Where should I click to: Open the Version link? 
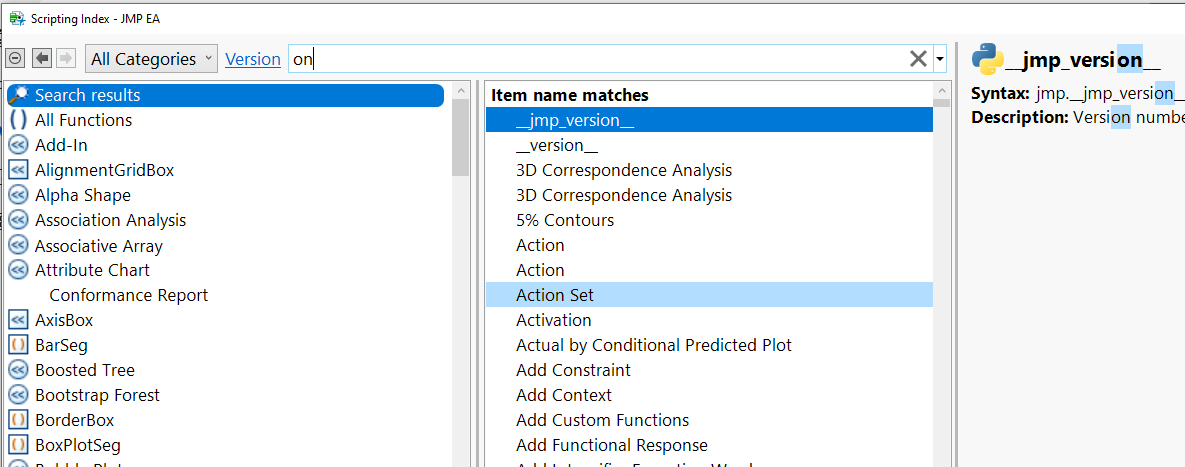pos(253,59)
